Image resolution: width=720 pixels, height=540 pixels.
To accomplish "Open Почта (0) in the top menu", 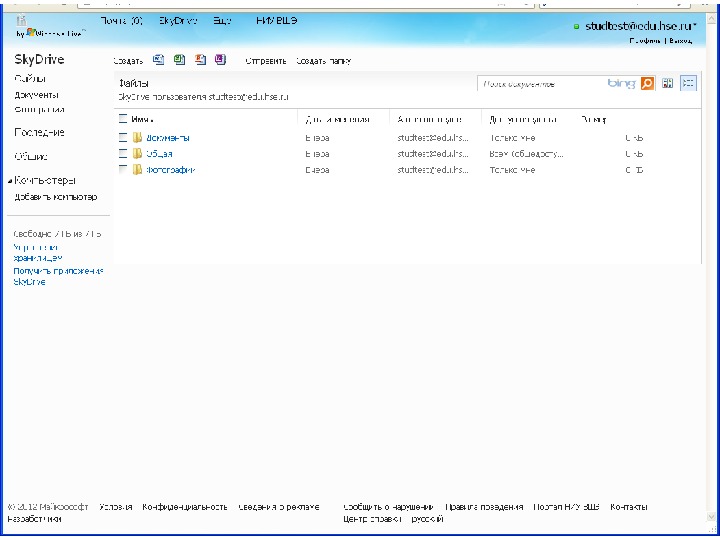I will (122, 21).
